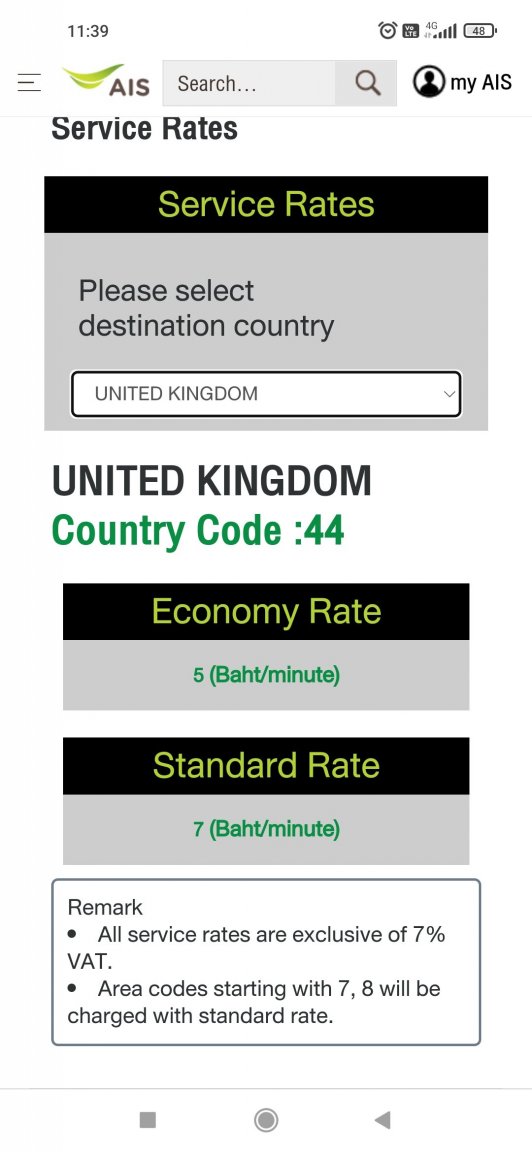
Task: Tap the Android home circle button
Action: click(x=266, y=1120)
